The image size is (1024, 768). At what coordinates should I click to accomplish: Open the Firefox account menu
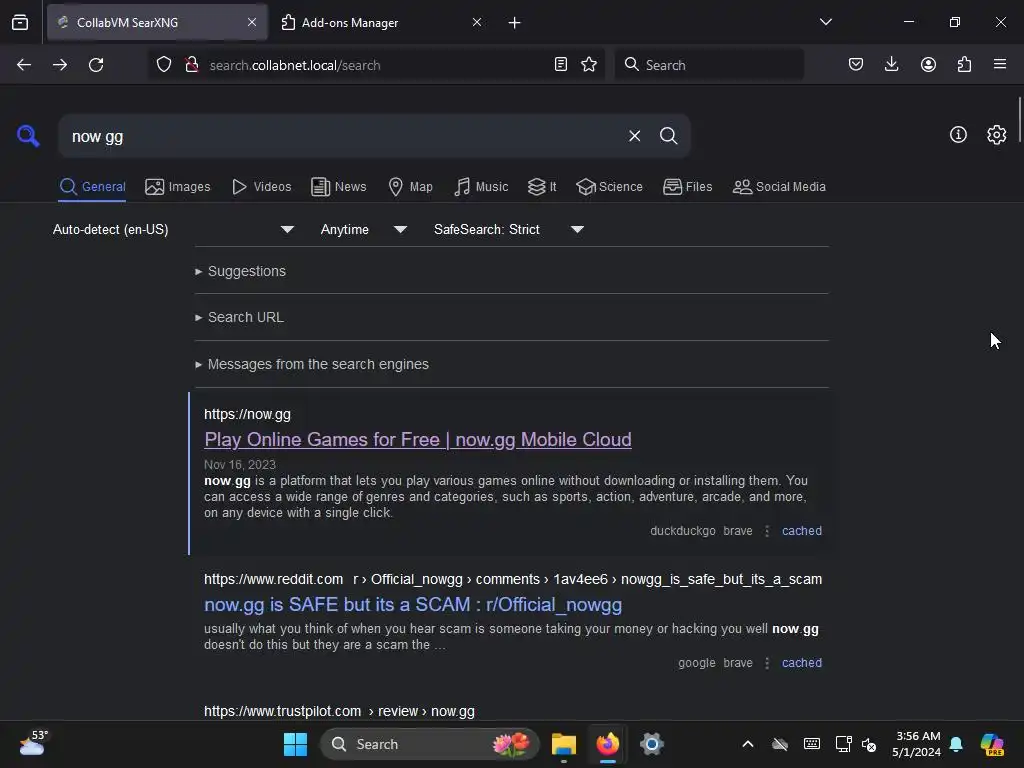coord(928,65)
